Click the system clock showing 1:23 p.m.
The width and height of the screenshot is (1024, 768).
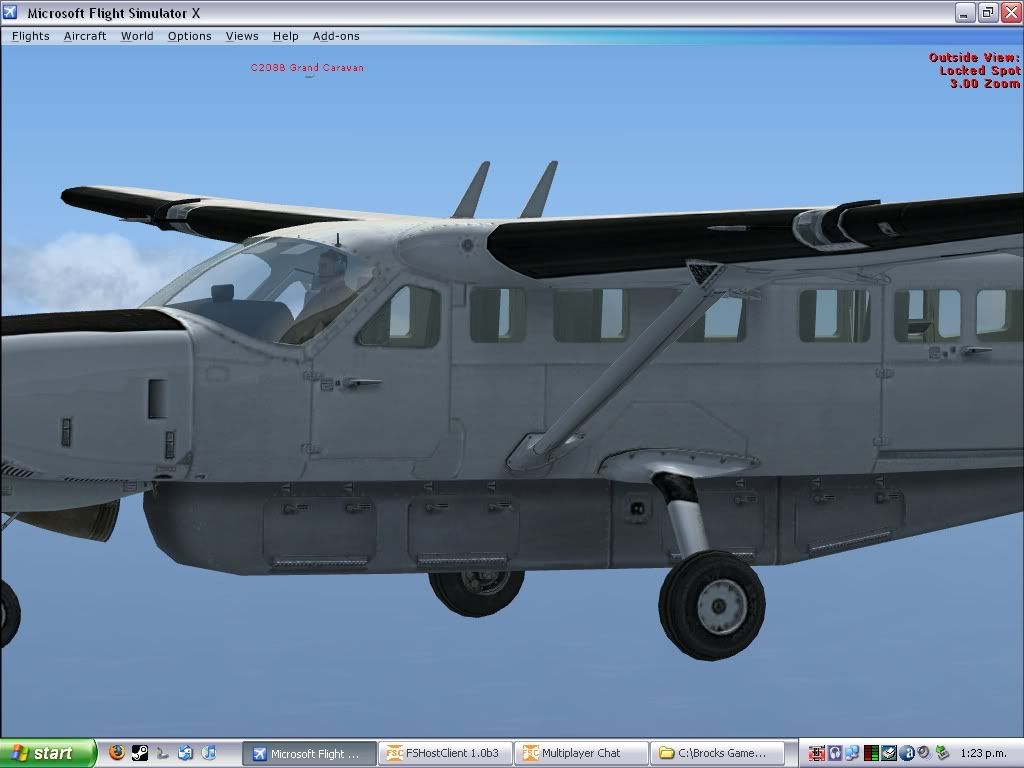tap(985, 753)
